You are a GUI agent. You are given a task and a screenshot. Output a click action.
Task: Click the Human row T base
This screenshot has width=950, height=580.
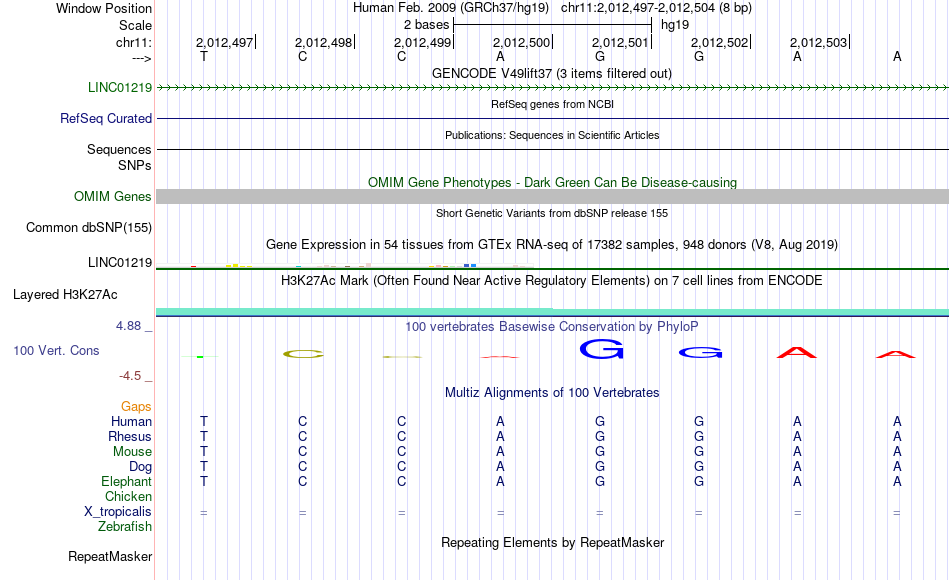click(204, 421)
